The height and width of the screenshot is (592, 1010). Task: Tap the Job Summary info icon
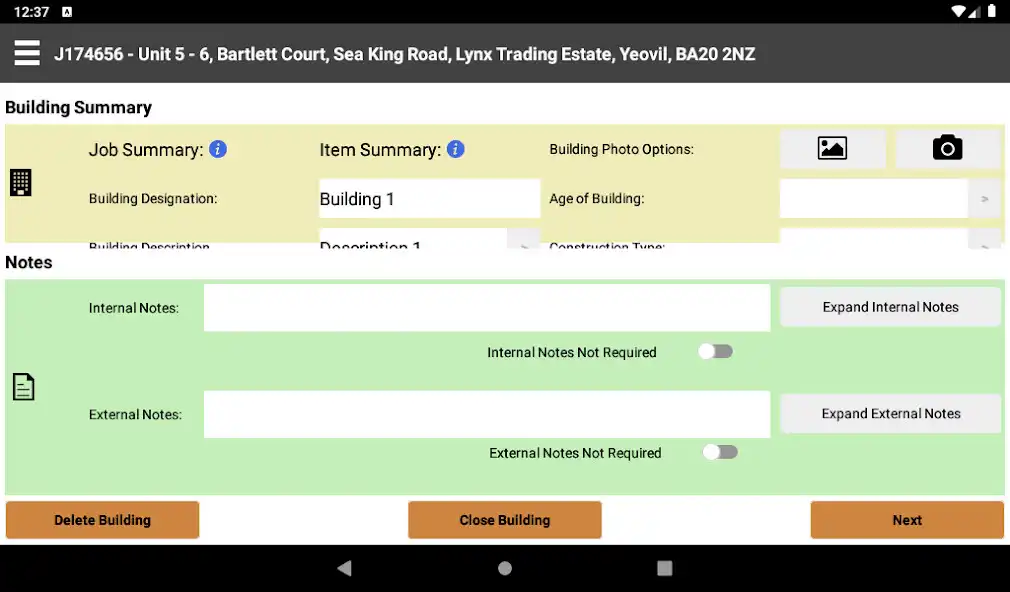tap(218, 149)
